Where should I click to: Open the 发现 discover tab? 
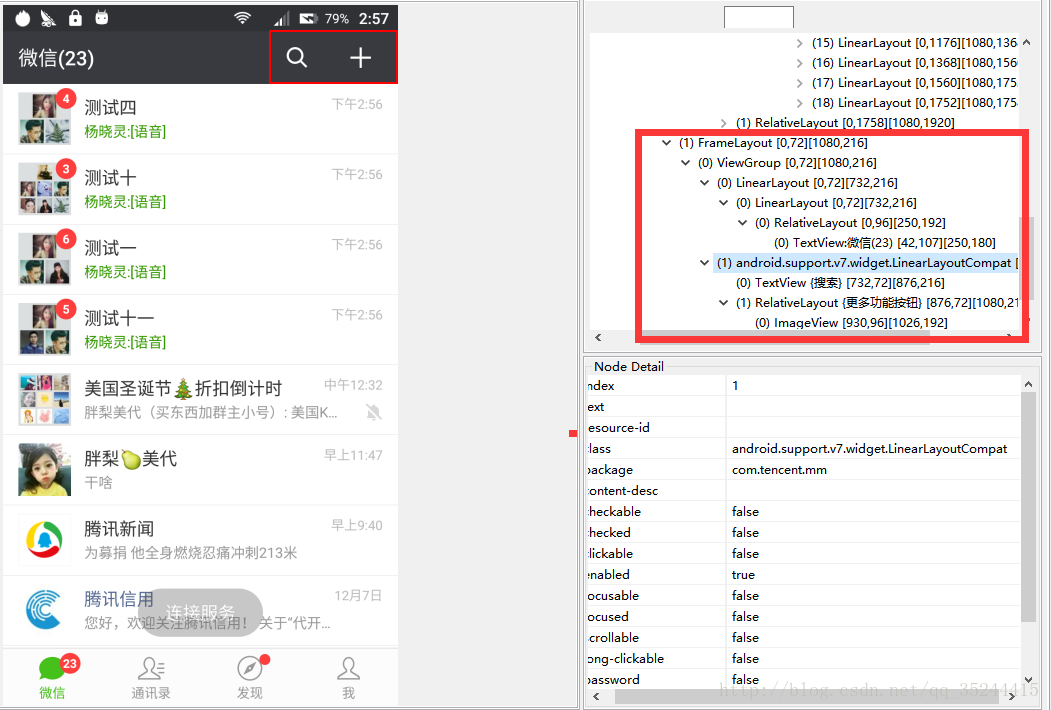coord(250,678)
